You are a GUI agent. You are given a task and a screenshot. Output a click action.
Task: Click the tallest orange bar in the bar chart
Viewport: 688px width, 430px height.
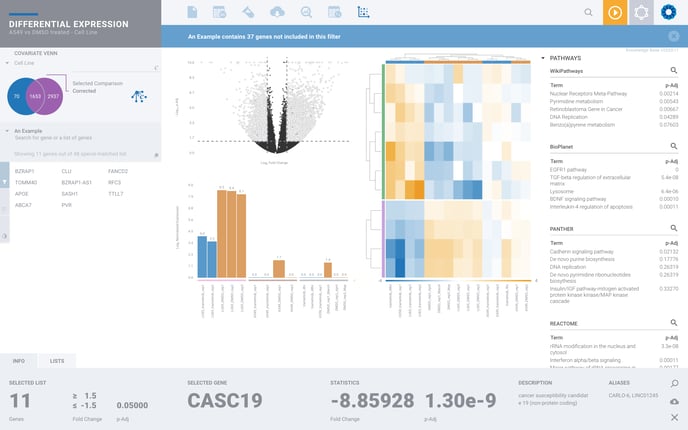pyautogui.click(x=222, y=234)
